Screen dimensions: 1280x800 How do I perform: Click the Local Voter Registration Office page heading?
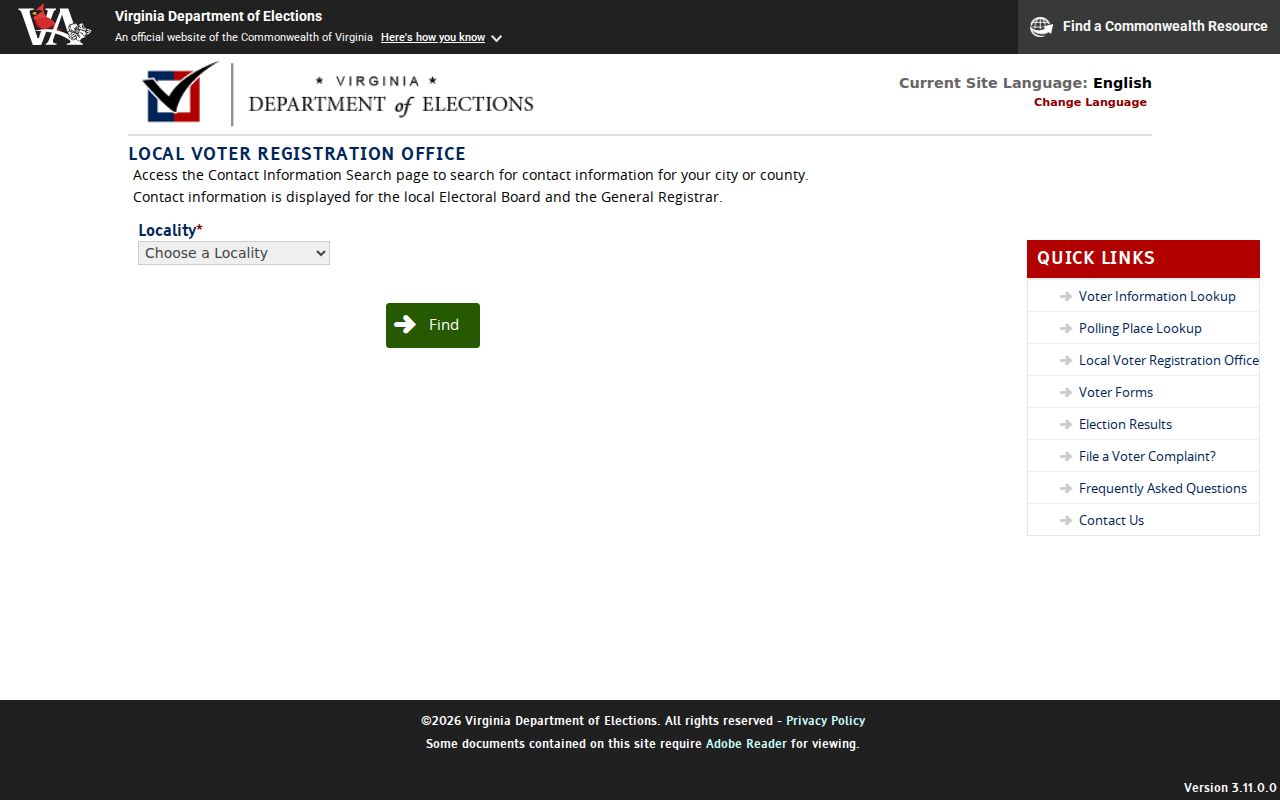[297, 154]
